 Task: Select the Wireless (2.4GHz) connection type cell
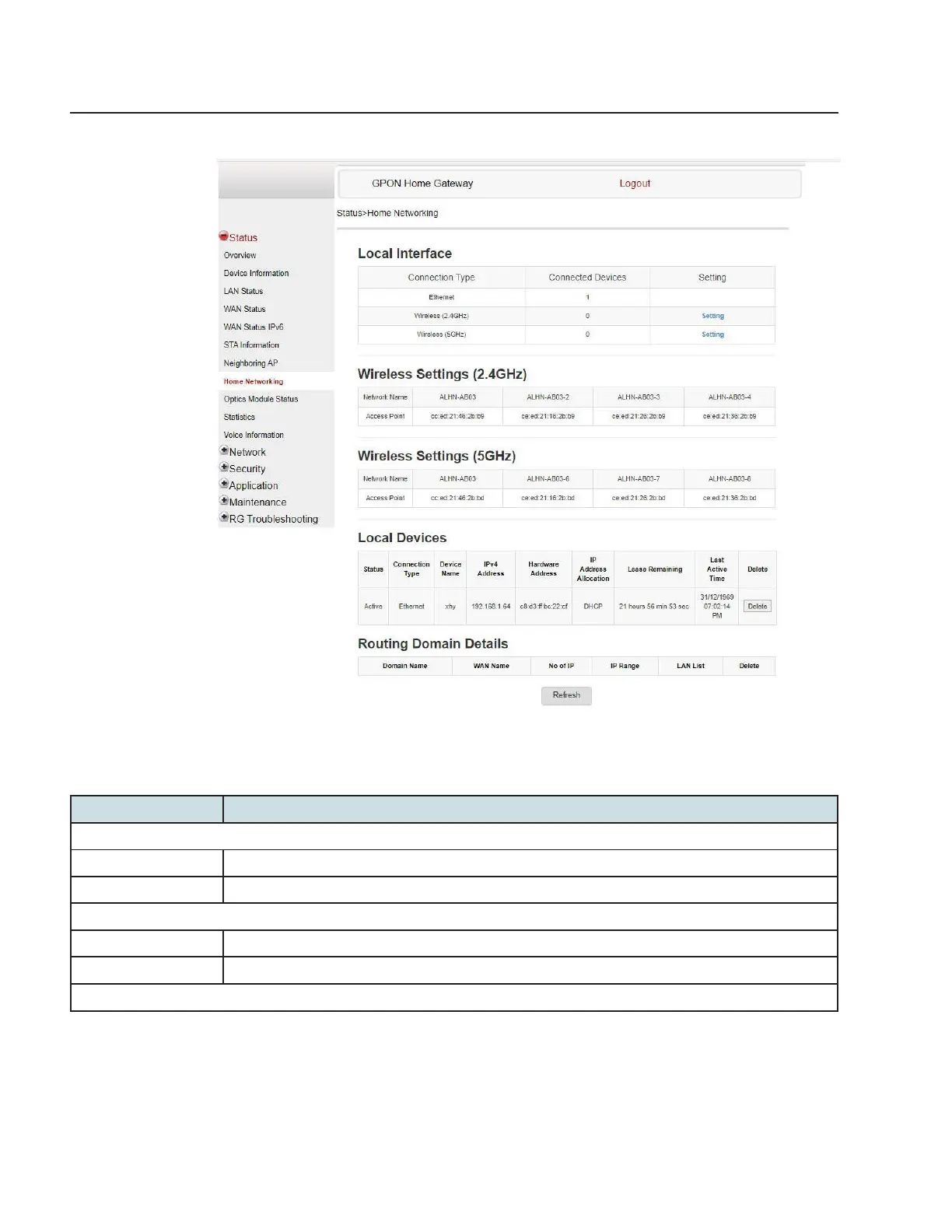[441, 316]
